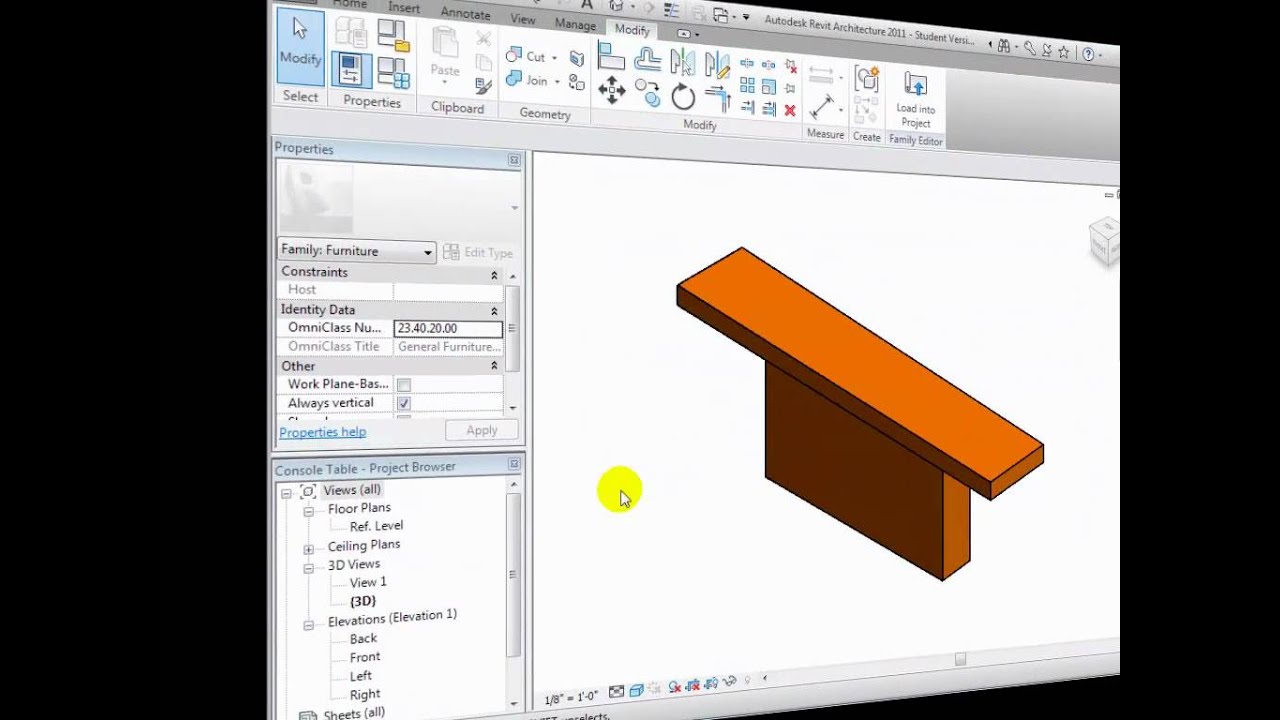Close the Project Browser panel
This screenshot has width=1280, height=720.
(514, 464)
